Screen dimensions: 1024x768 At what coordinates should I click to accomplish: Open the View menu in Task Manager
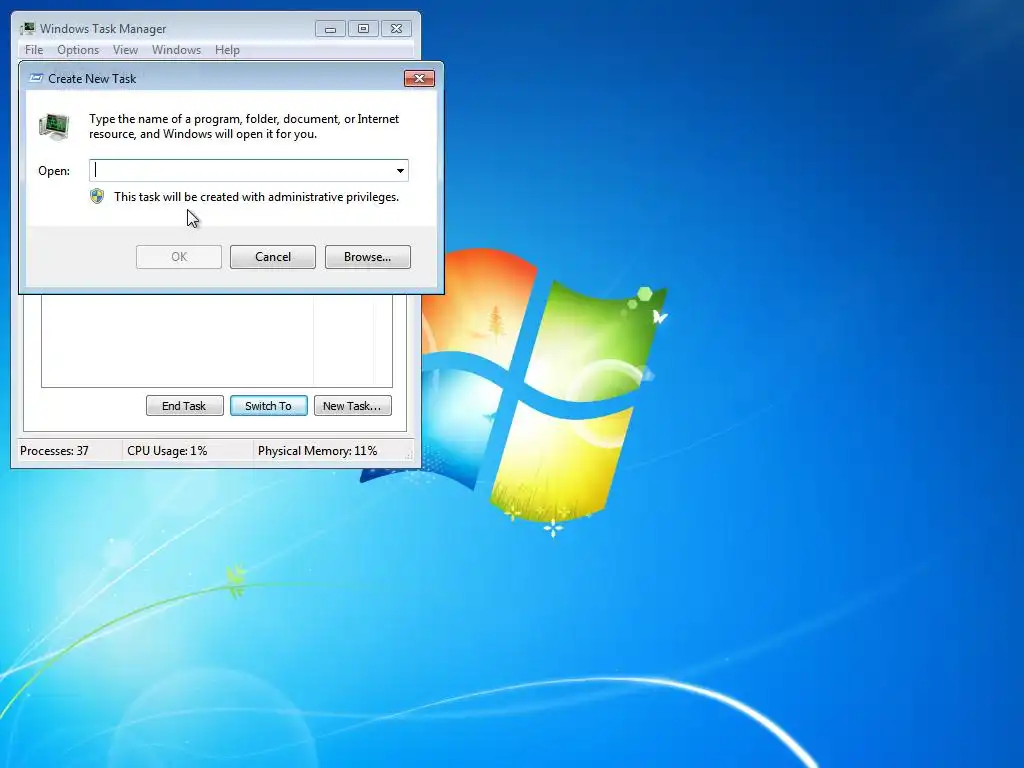[x=125, y=50]
